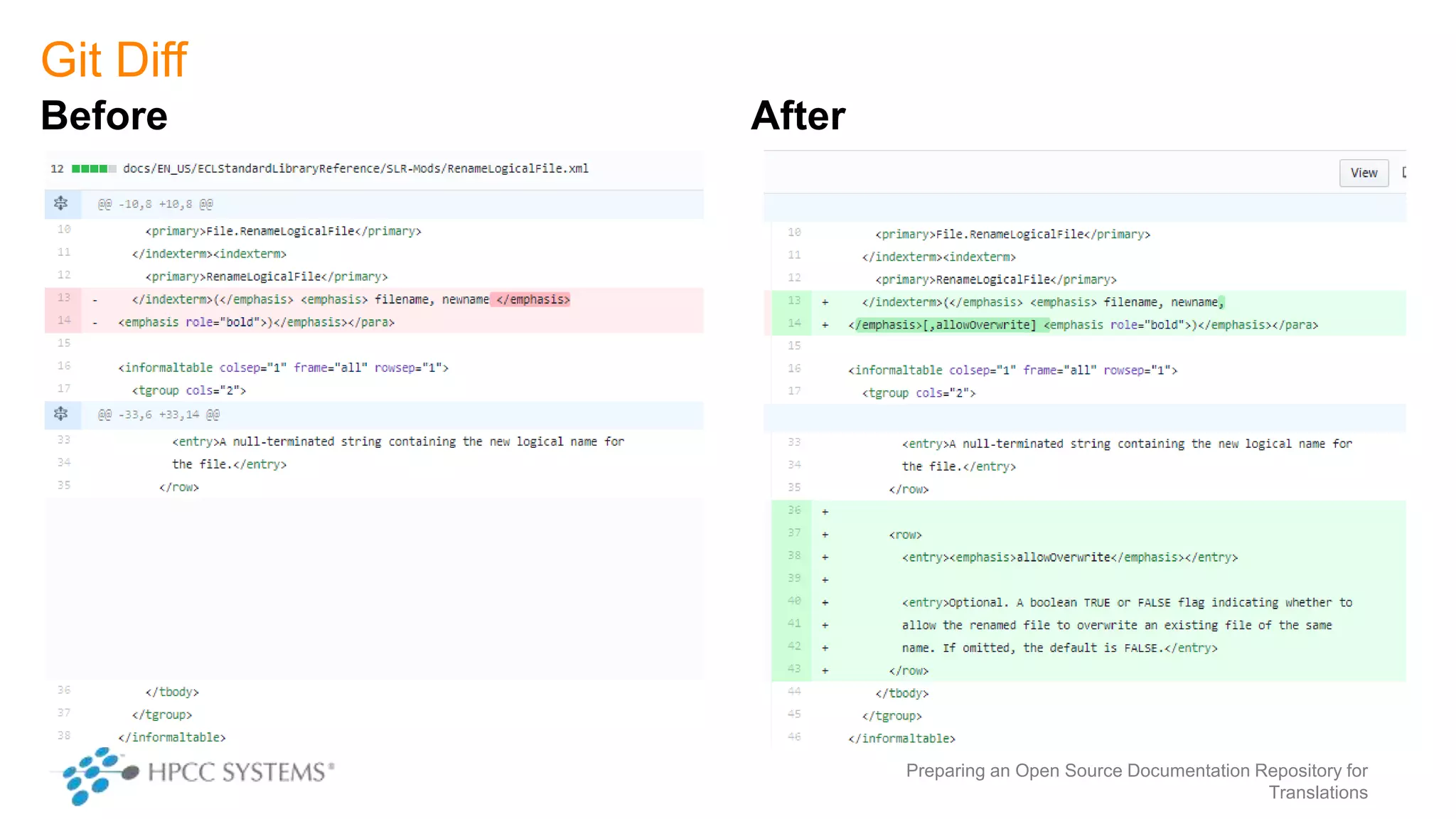This screenshot has height=819, width=1456.
Task: Click the green diffstat bar beside 12
Action: tap(94, 168)
